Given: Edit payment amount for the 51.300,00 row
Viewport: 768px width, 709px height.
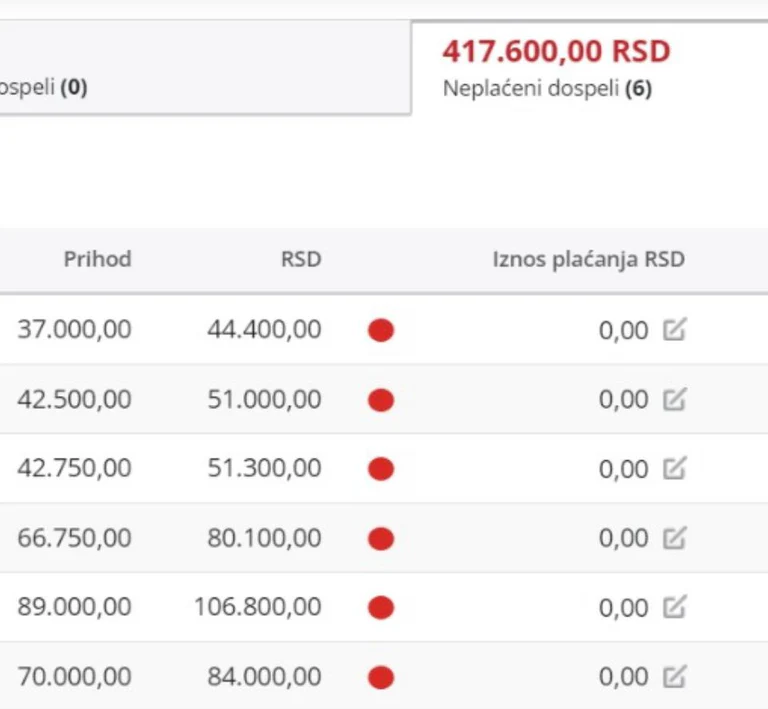Looking at the screenshot, I should click(x=675, y=468).
